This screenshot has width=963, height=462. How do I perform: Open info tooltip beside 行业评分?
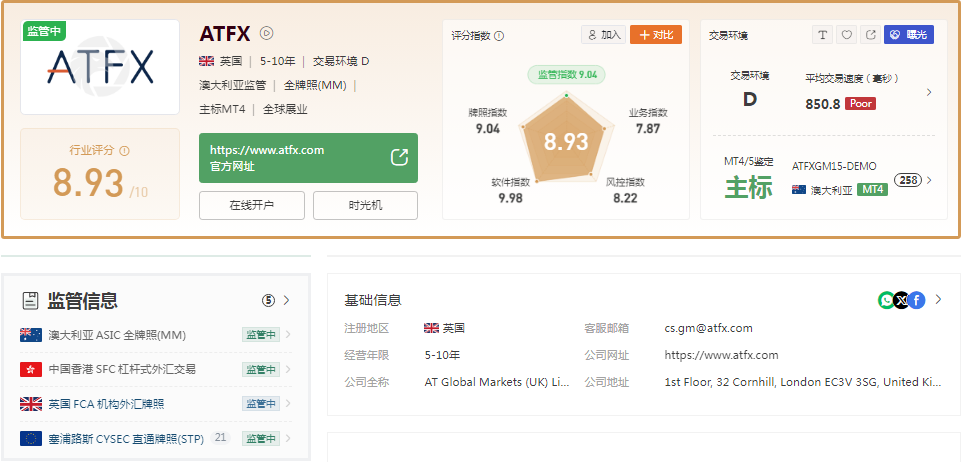tap(125, 151)
